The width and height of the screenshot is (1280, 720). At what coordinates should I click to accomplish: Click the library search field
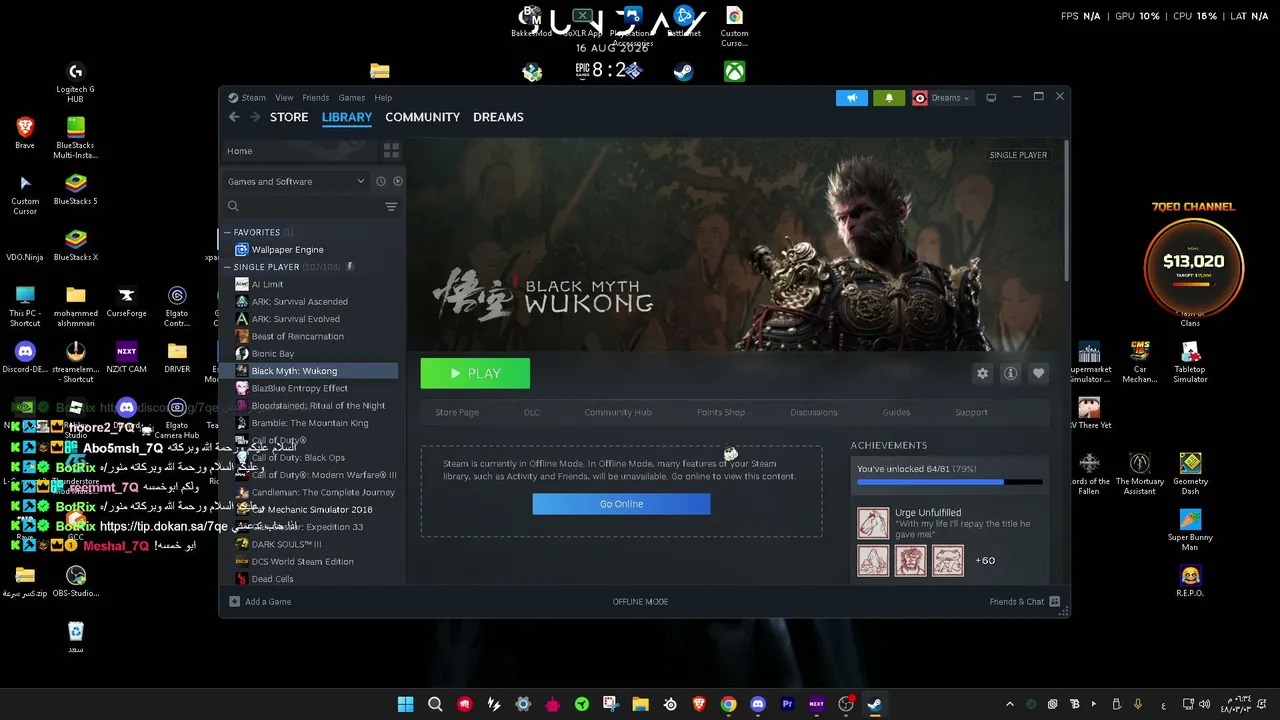(x=302, y=206)
